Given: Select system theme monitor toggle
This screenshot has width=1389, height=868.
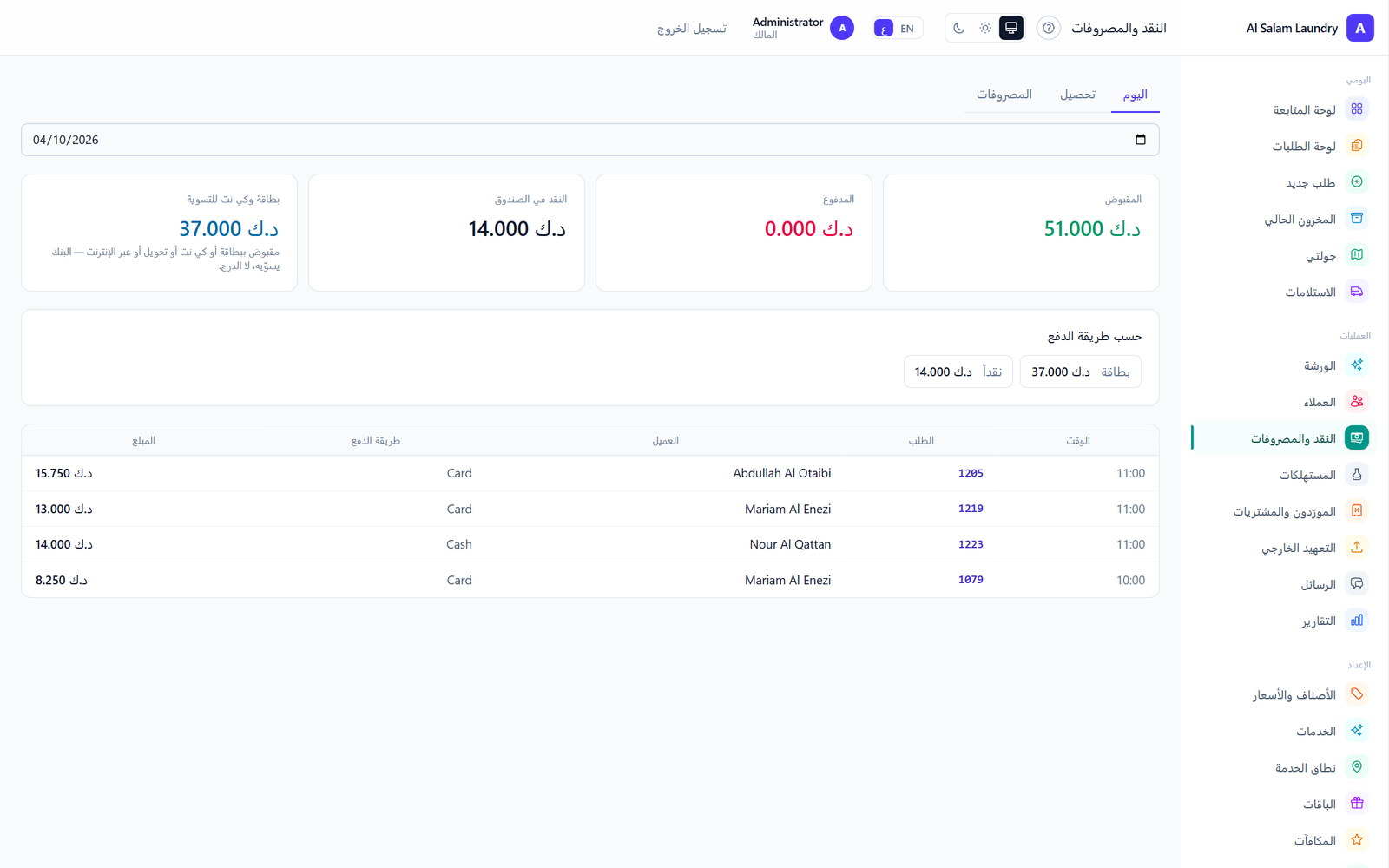Looking at the screenshot, I should click(1011, 28).
